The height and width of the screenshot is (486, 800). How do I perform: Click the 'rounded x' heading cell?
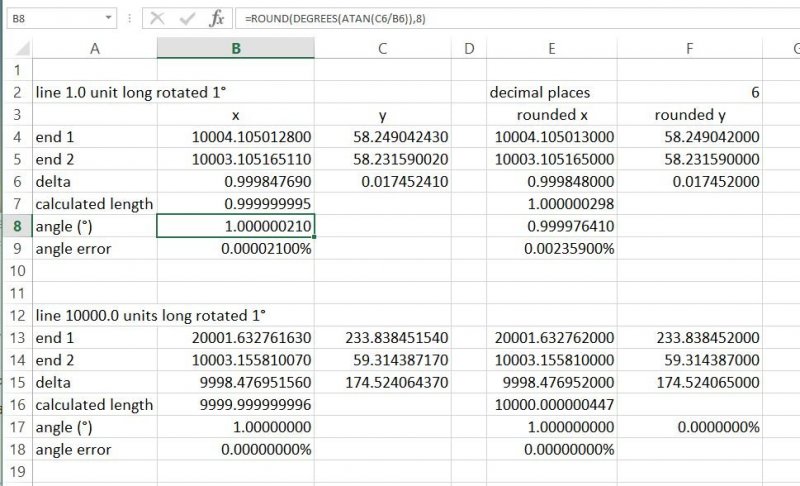[552, 115]
